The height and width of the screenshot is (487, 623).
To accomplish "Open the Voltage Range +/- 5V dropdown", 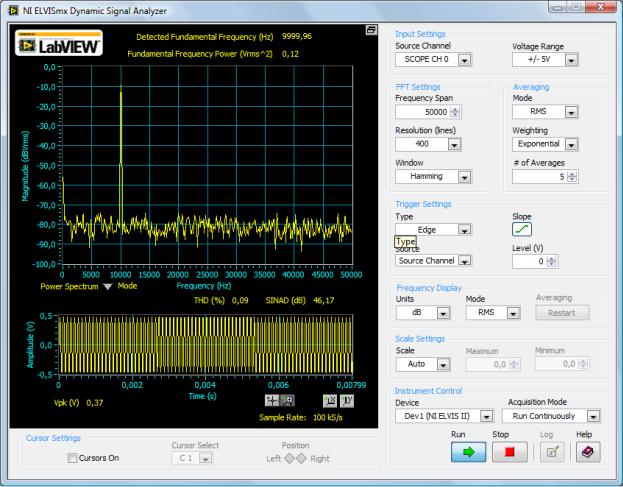I will [545, 60].
